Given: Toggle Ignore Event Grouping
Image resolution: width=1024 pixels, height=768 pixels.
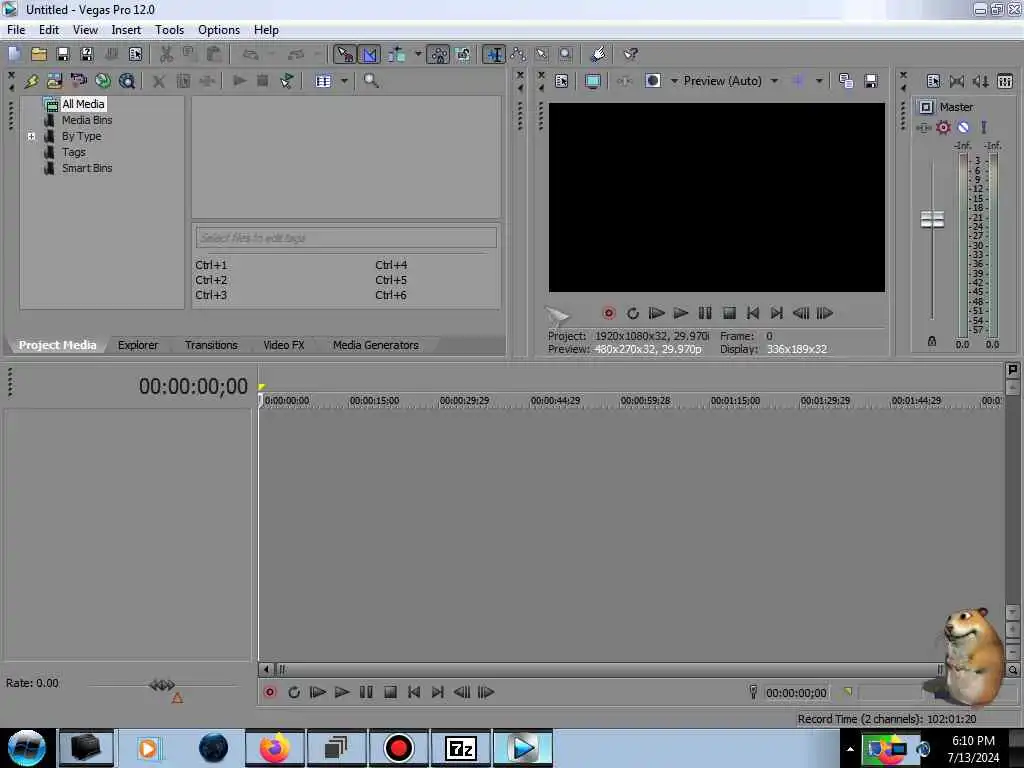Looking at the screenshot, I should click(x=463, y=54).
